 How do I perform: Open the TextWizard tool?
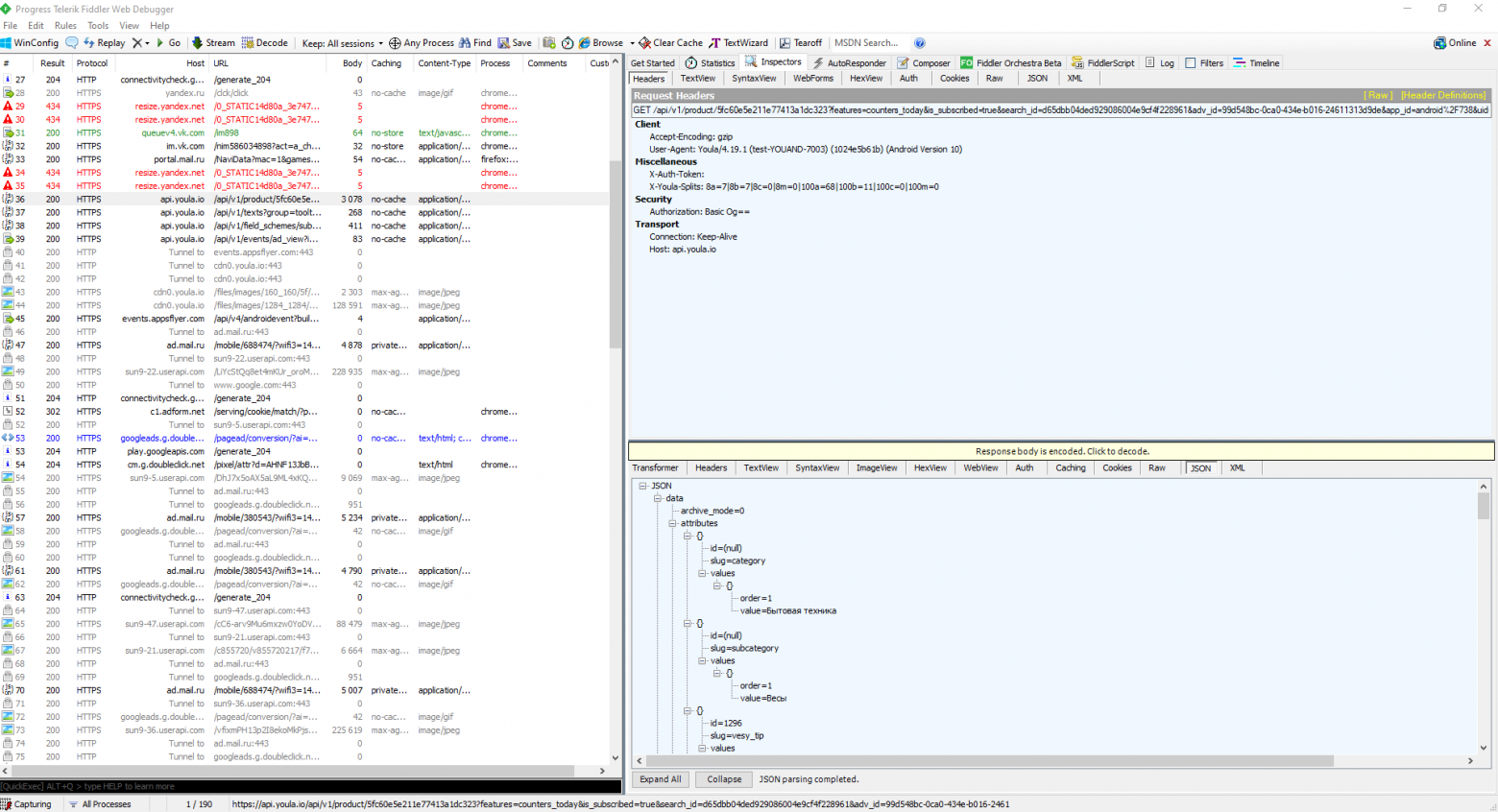(x=738, y=43)
